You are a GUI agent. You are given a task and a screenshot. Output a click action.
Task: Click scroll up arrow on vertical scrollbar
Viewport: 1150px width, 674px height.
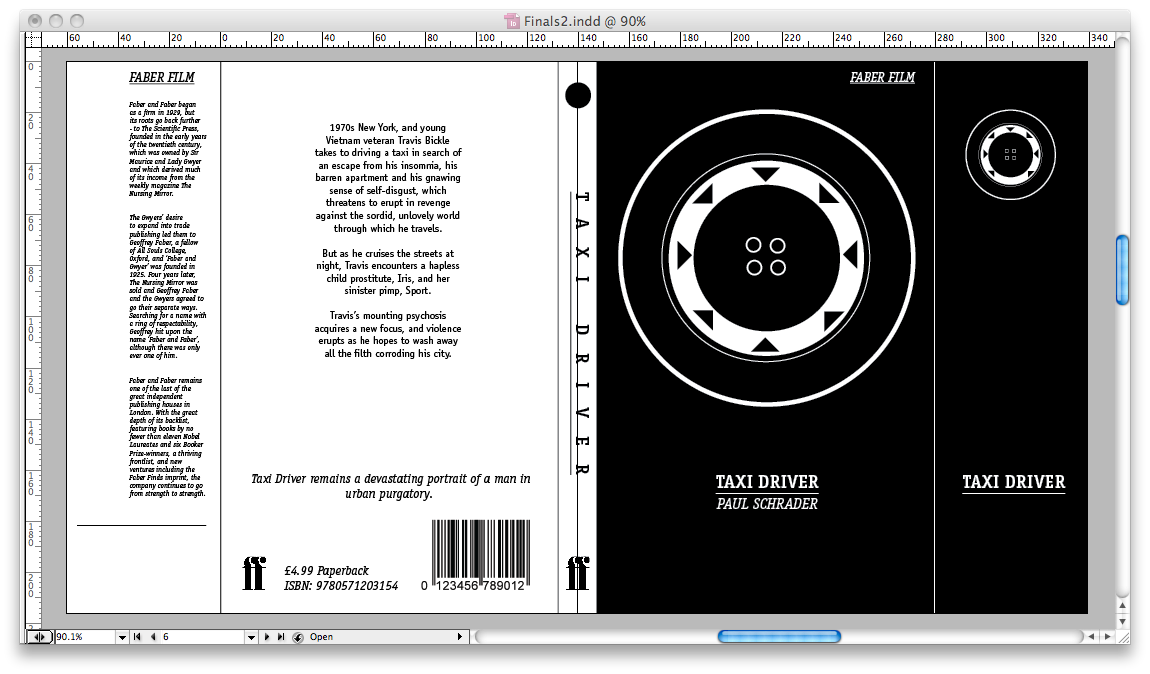click(1122, 606)
